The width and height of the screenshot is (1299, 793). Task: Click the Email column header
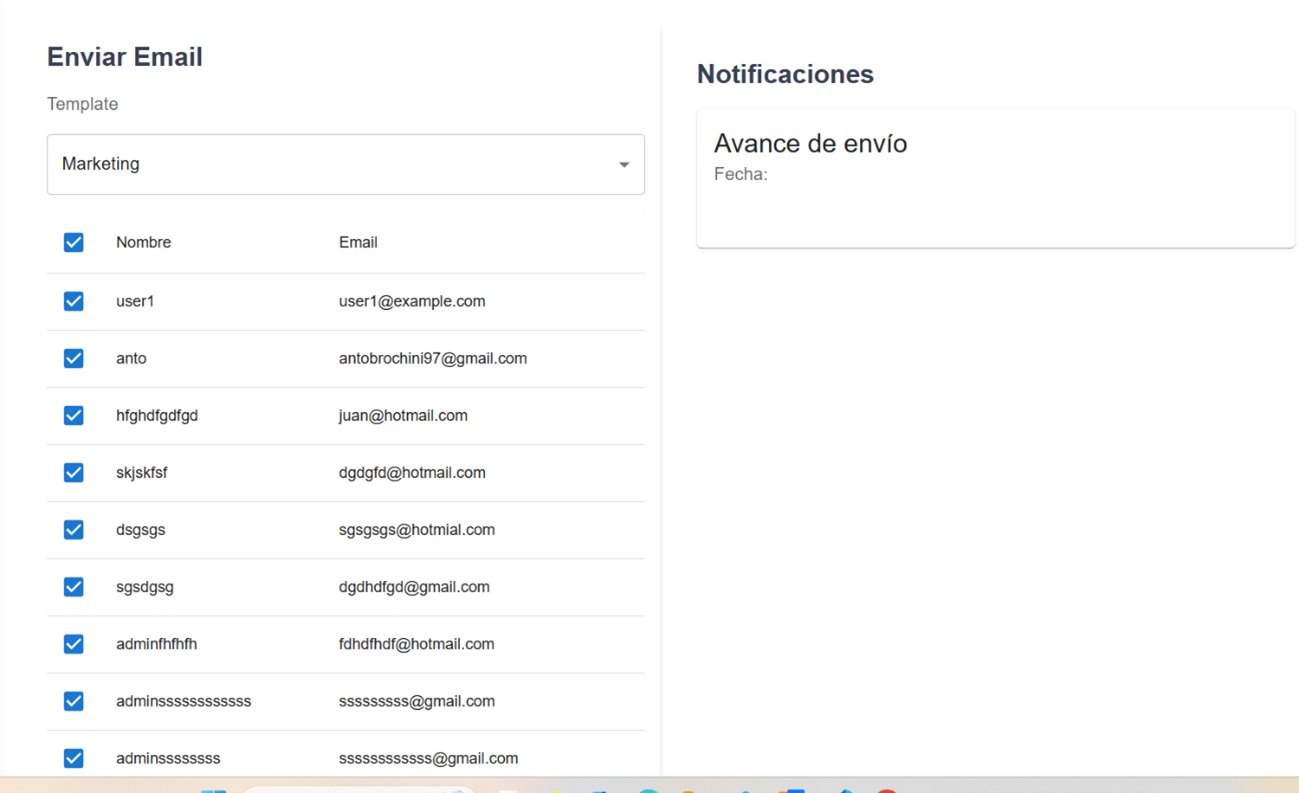point(358,242)
